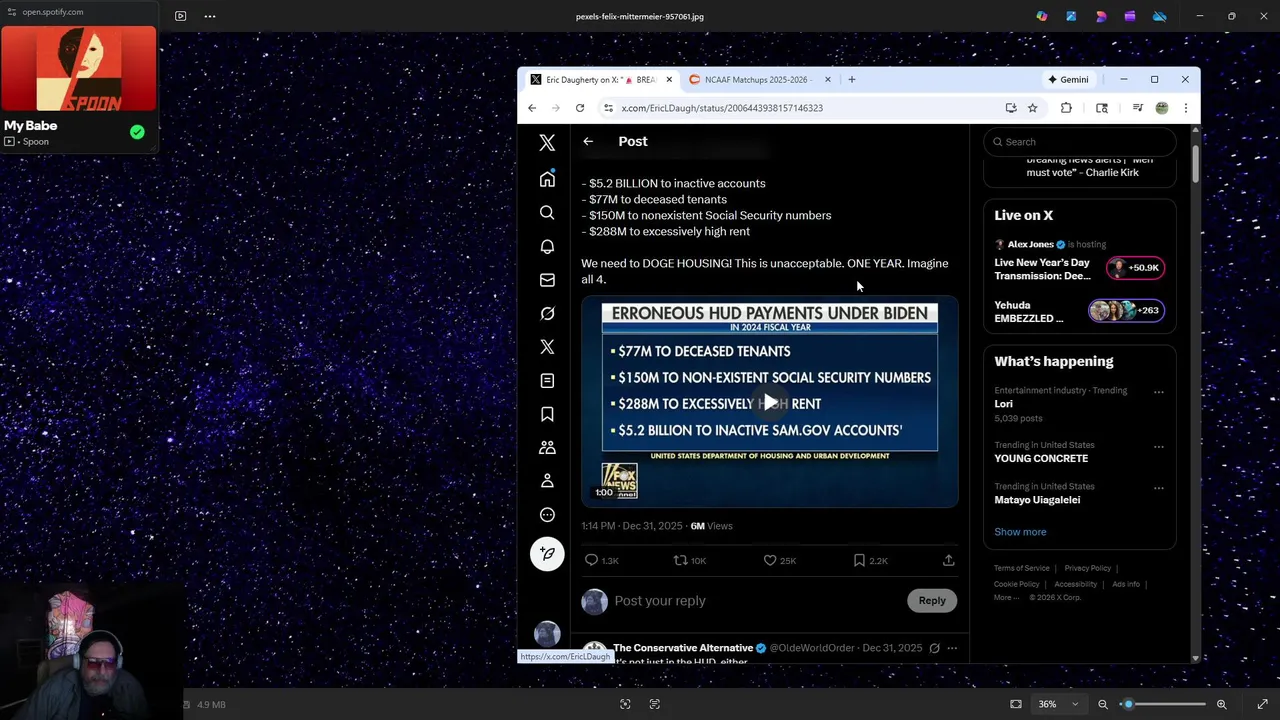Close the Eric Daugherty X tab

[669, 80]
